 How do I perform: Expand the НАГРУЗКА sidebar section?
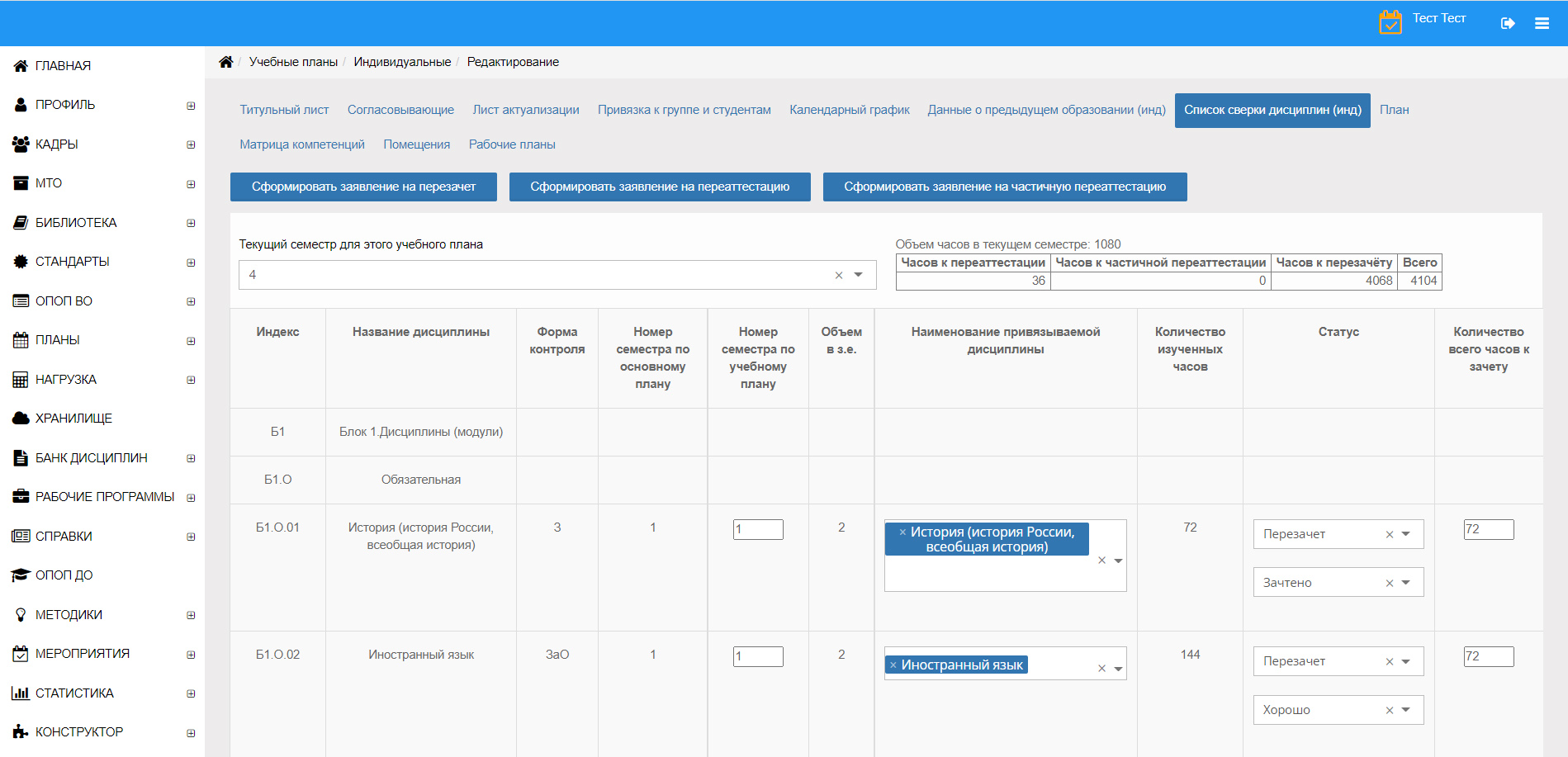point(191,380)
